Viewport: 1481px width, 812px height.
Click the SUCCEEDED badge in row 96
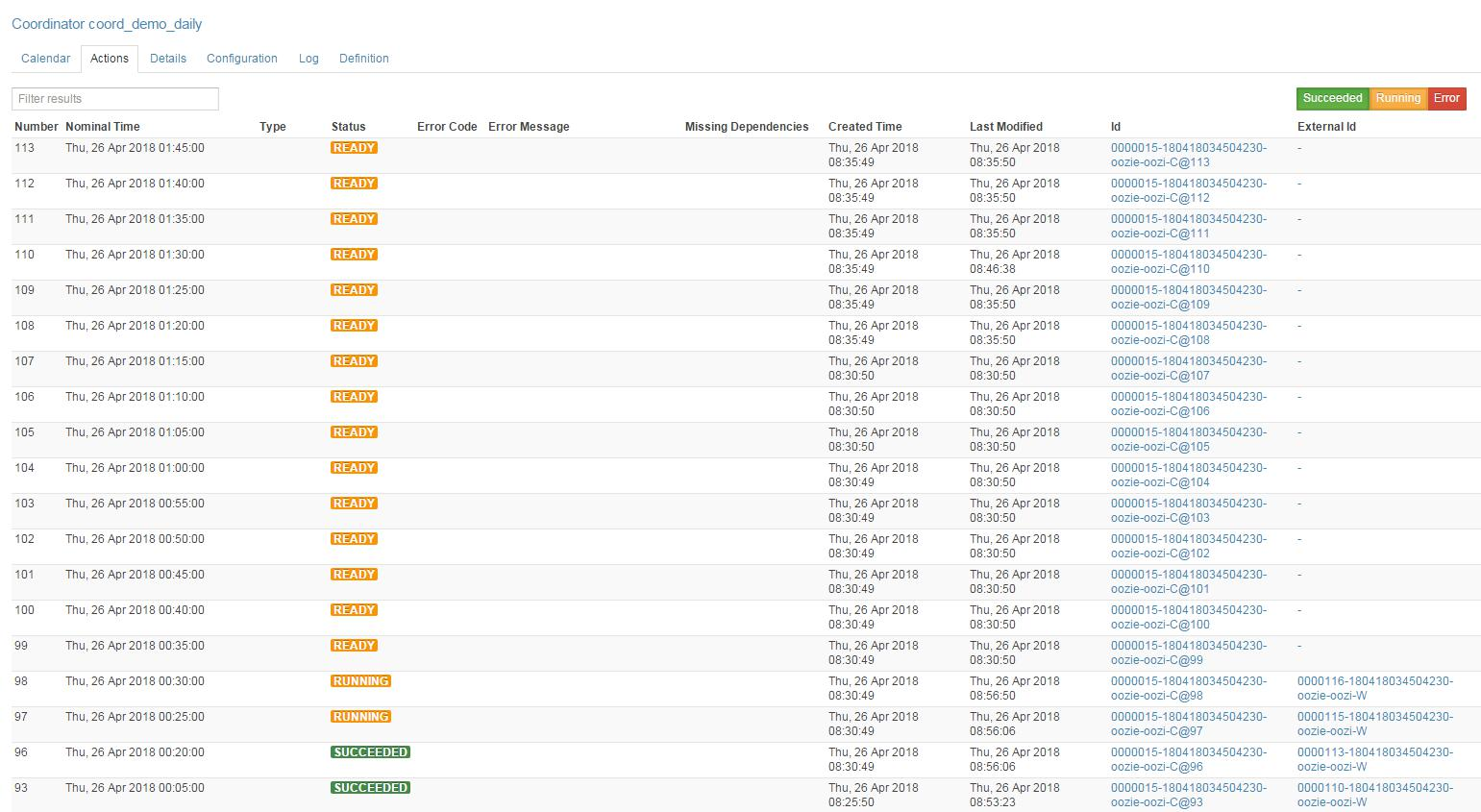[x=370, y=752]
